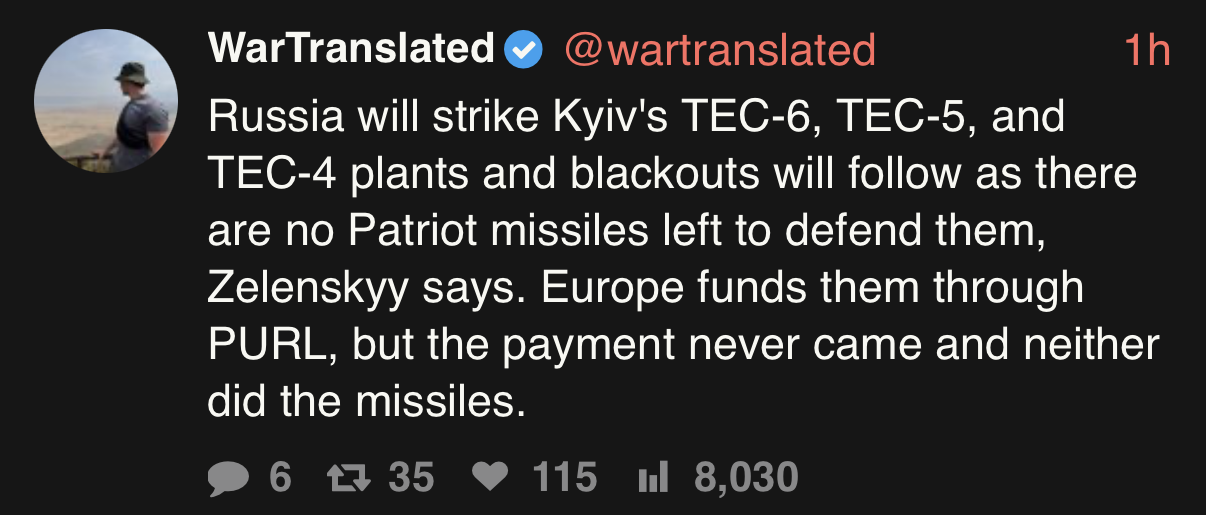The image size is (1206, 515).
Task: Click the 1h timestamp
Action: pos(1146,50)
